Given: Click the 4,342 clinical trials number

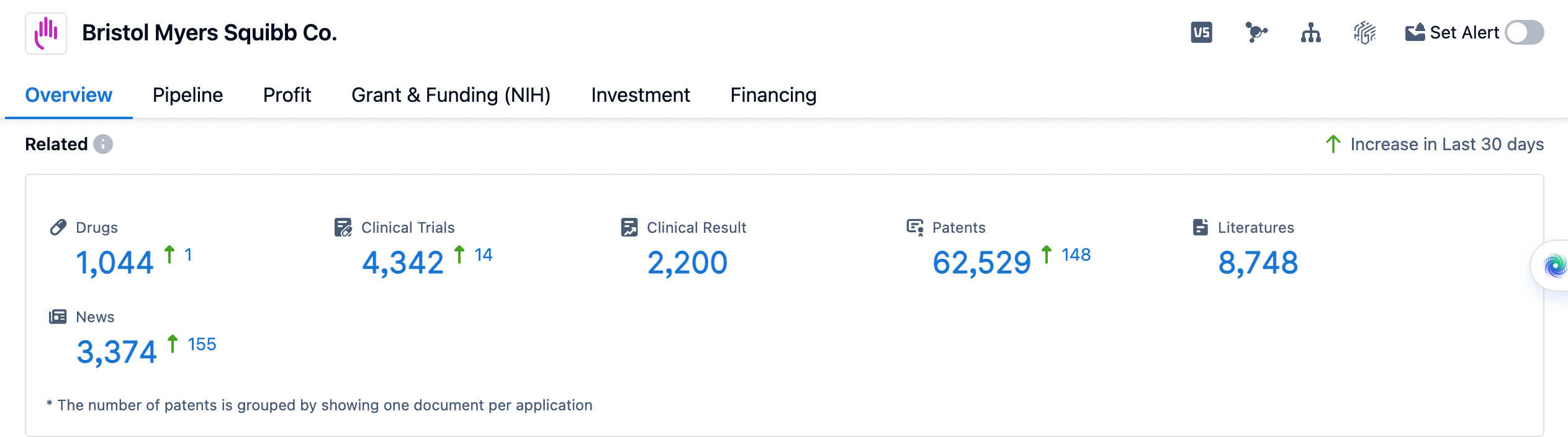Looking at the screenshot, I should pyautogui.click(x=403, y=263).
